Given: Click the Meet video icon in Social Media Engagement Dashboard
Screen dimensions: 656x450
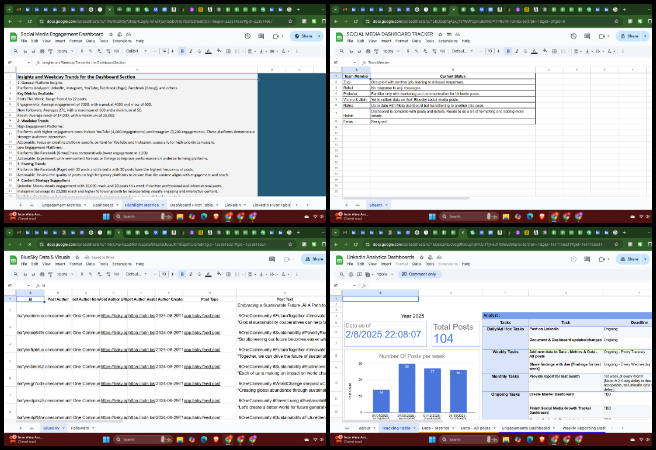Looking at the screenshot, I should tap(276, 36).
